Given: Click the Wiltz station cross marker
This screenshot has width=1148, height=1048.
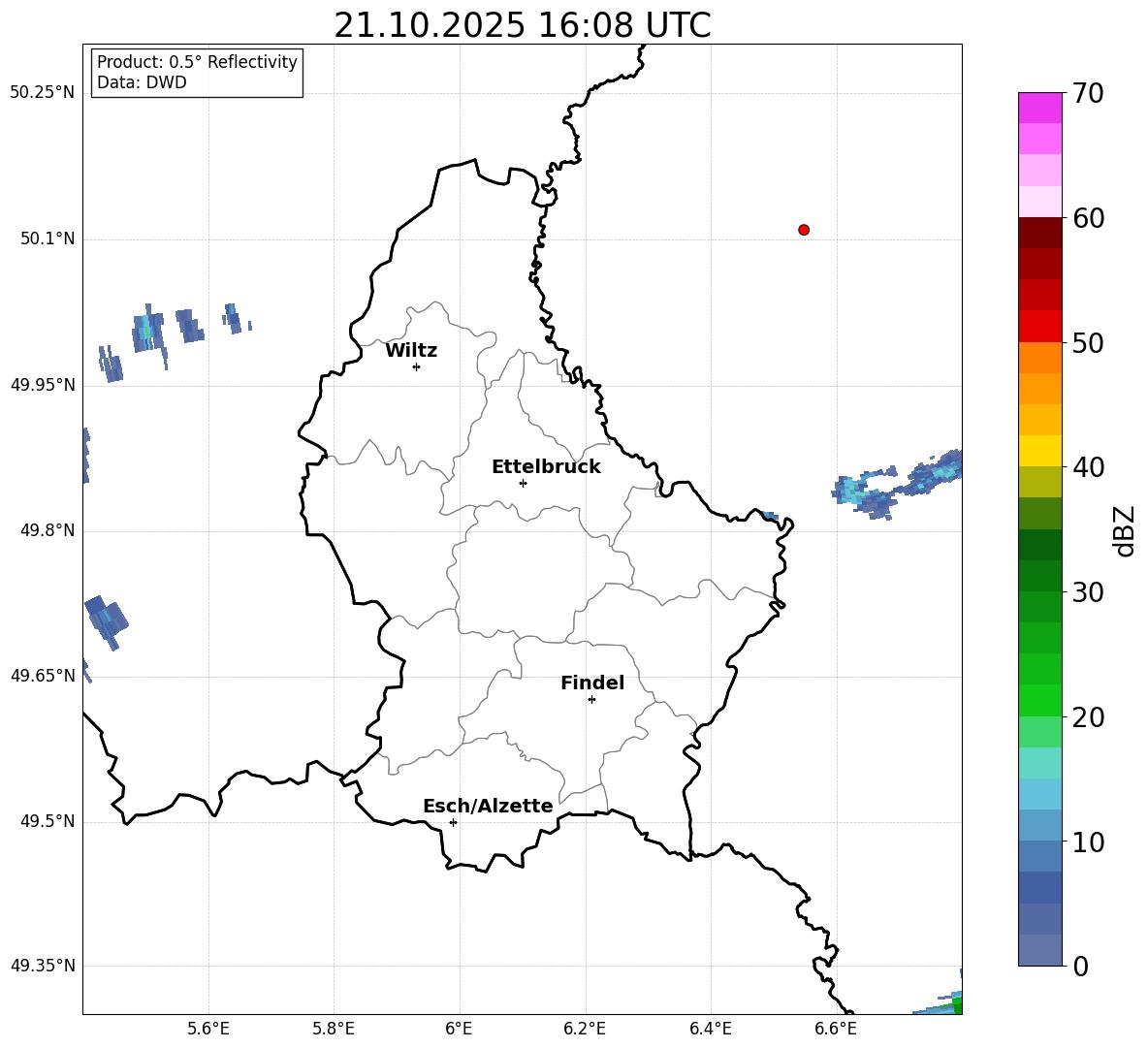Looking at the screenshot, I should pyautogui.click(x=417, y=366).
